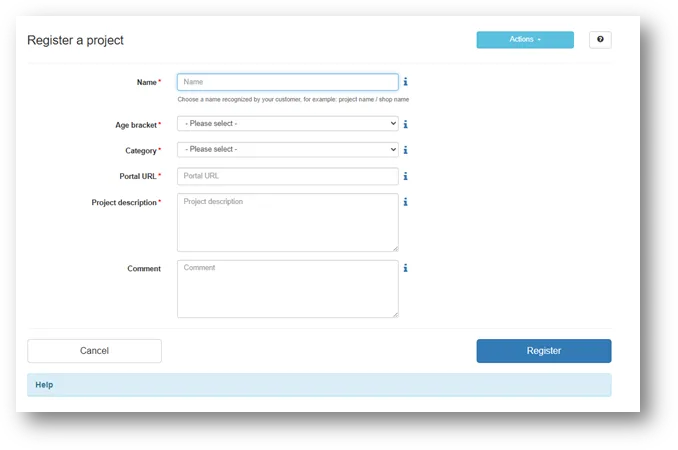This screenshot has width=678, height=450.
Task: Expand the Age bracket select box
Action: 288,124
